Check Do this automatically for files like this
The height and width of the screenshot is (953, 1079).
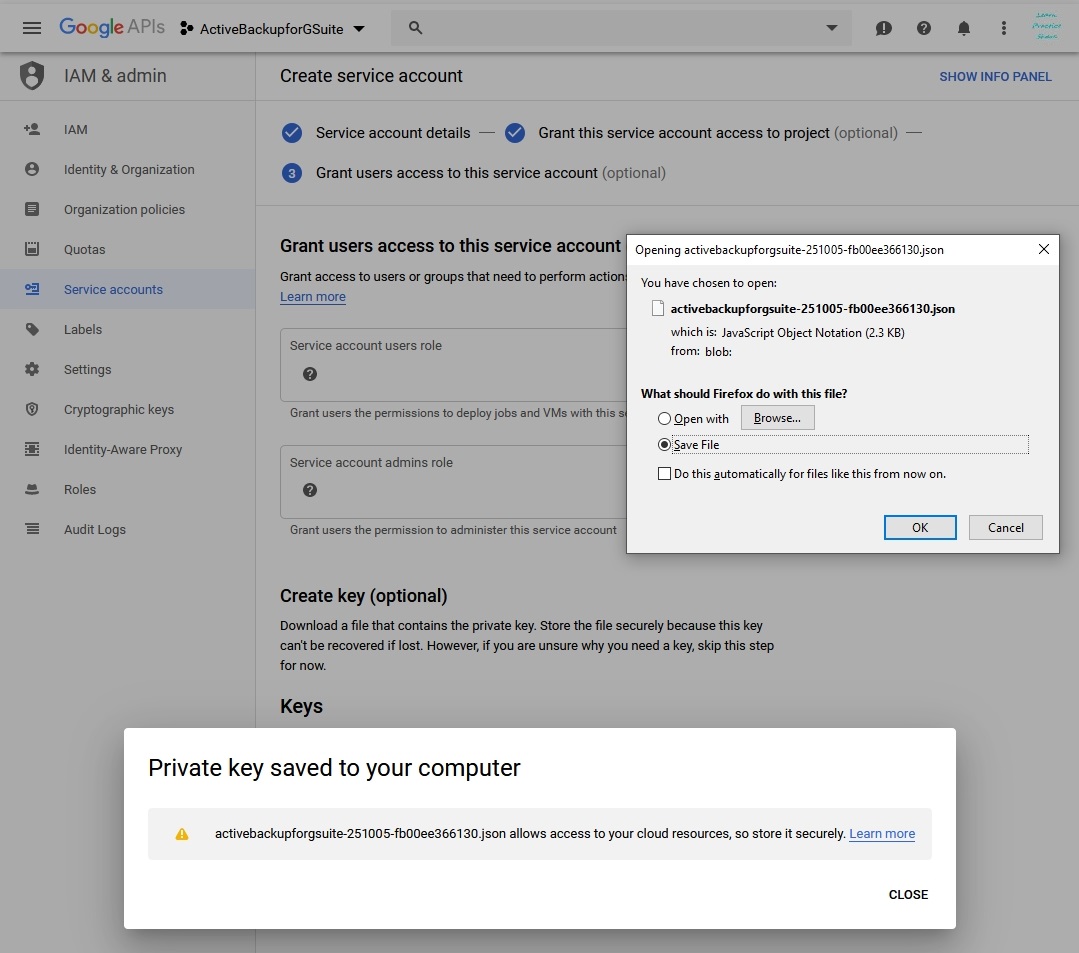664,473
